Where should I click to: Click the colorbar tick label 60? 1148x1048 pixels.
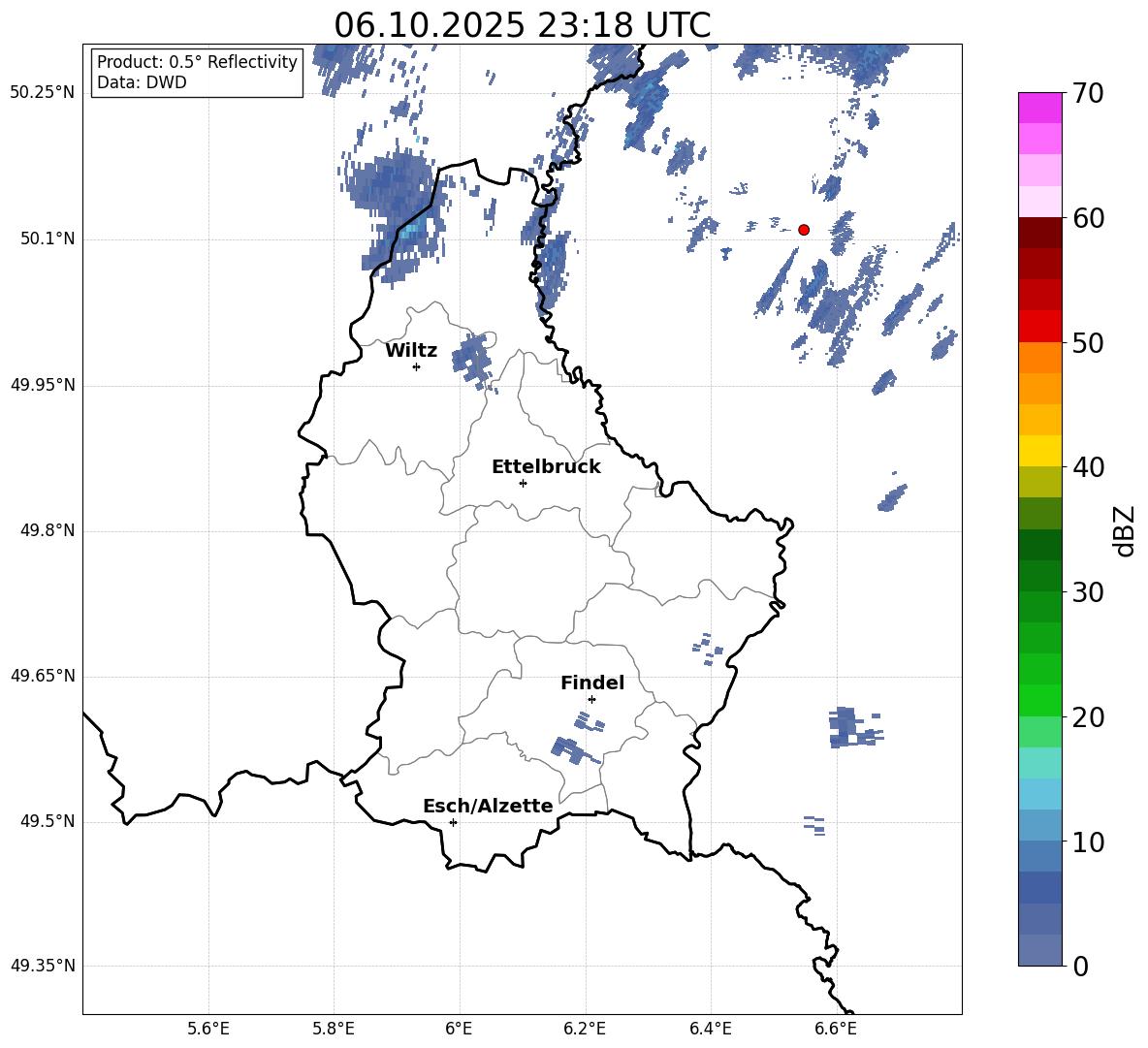[1088, 218]
